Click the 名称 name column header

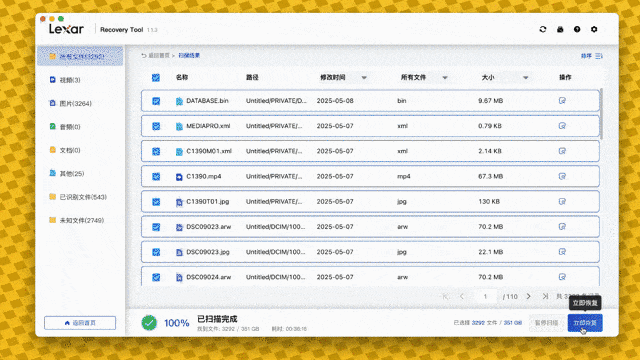(x=182, y=78)
